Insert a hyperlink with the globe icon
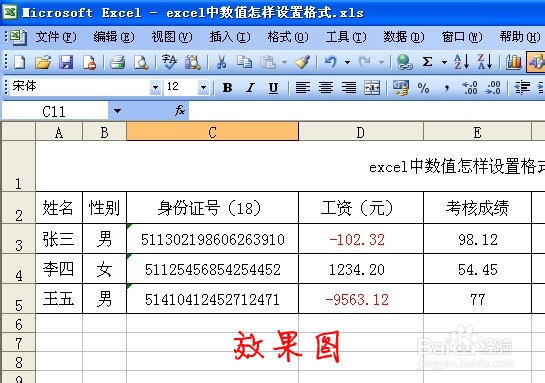The image size is (545, 383). pyautogui.click(x=404, y=63)
